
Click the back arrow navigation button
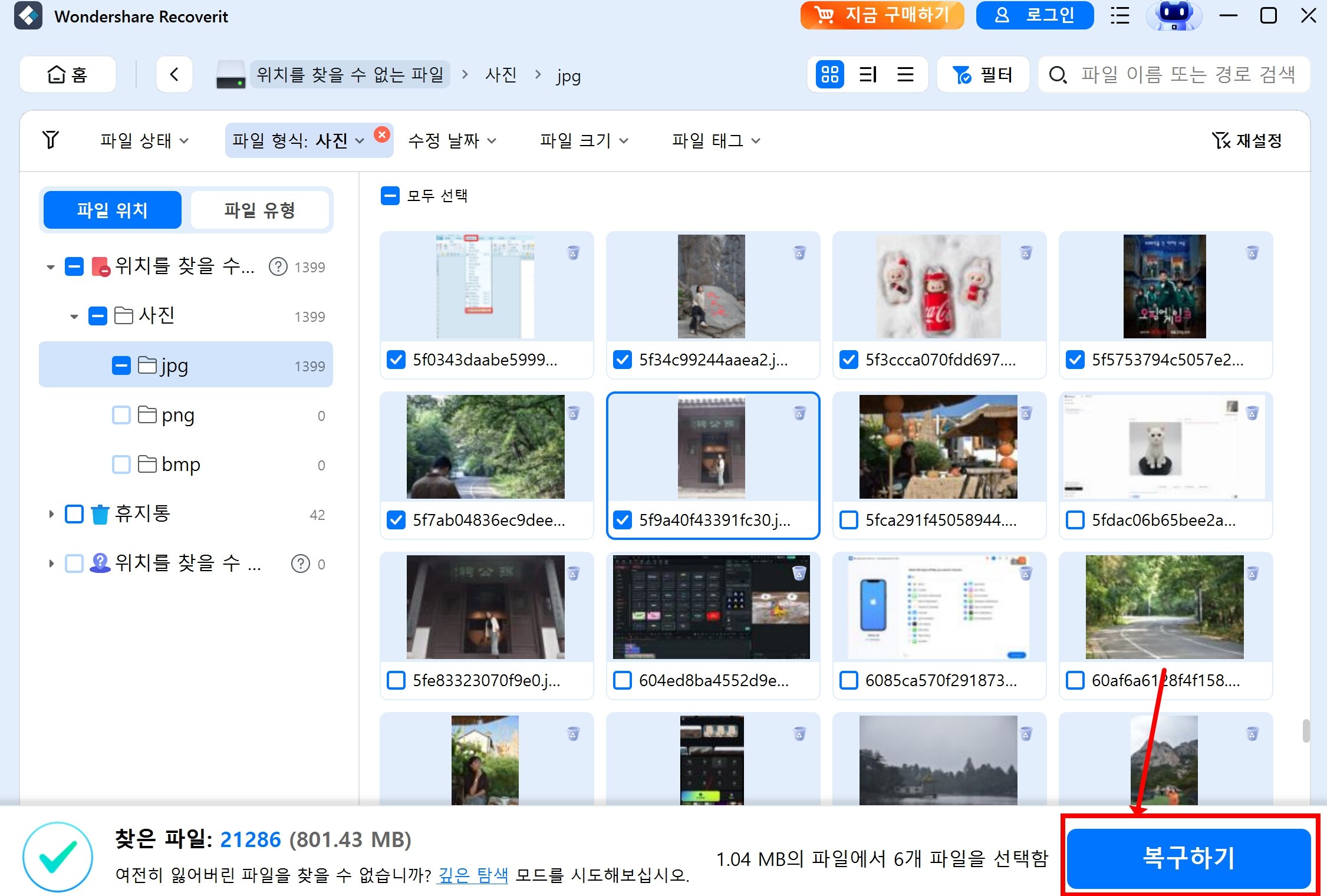pos(174,75)
